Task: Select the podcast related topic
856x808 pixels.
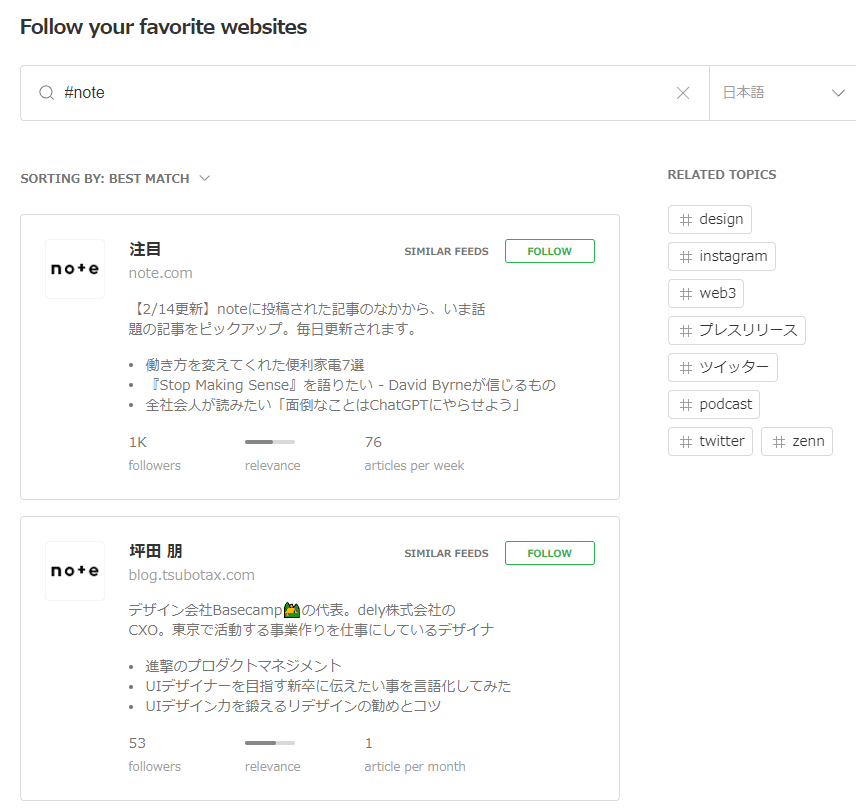Action: (x=714, y=405)
